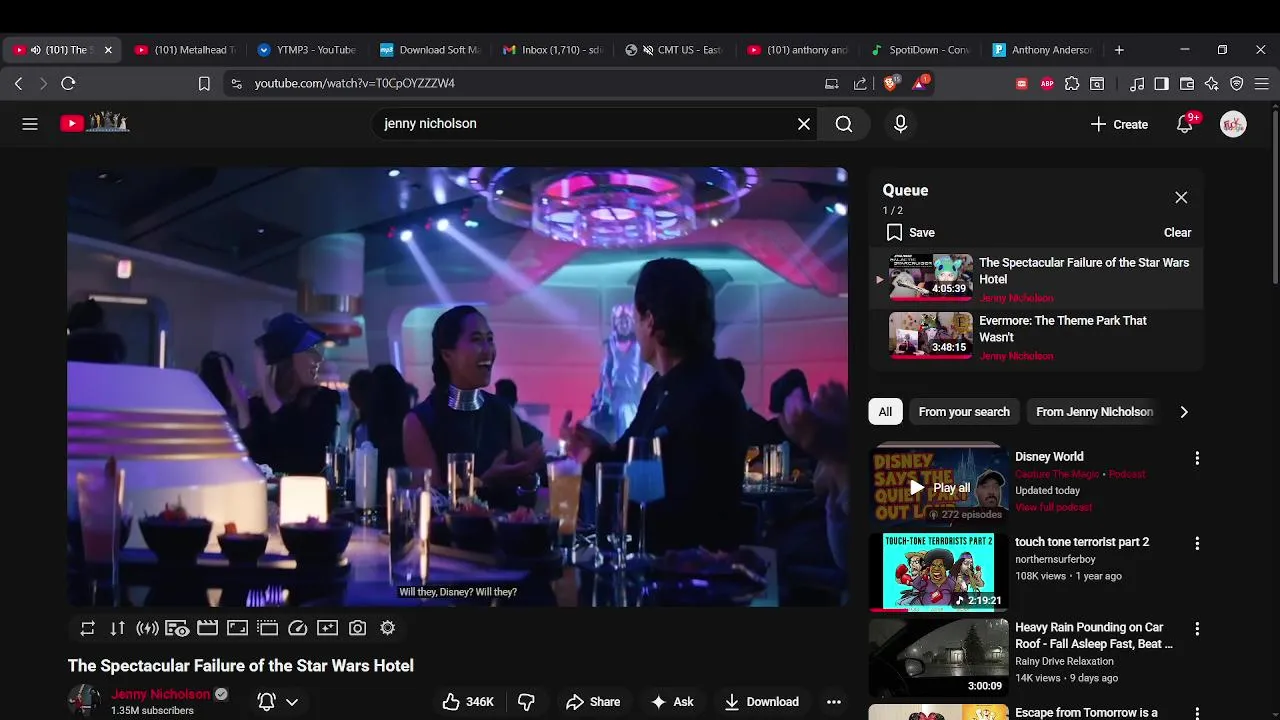Go back to the previous page
The width and height of the screenshot is (1280, 720).
point(18,84)
